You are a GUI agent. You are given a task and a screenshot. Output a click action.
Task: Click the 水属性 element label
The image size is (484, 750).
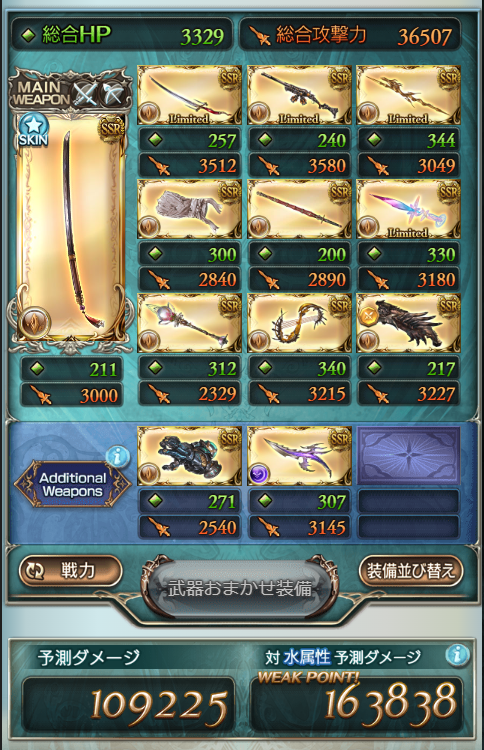point(307,658)
